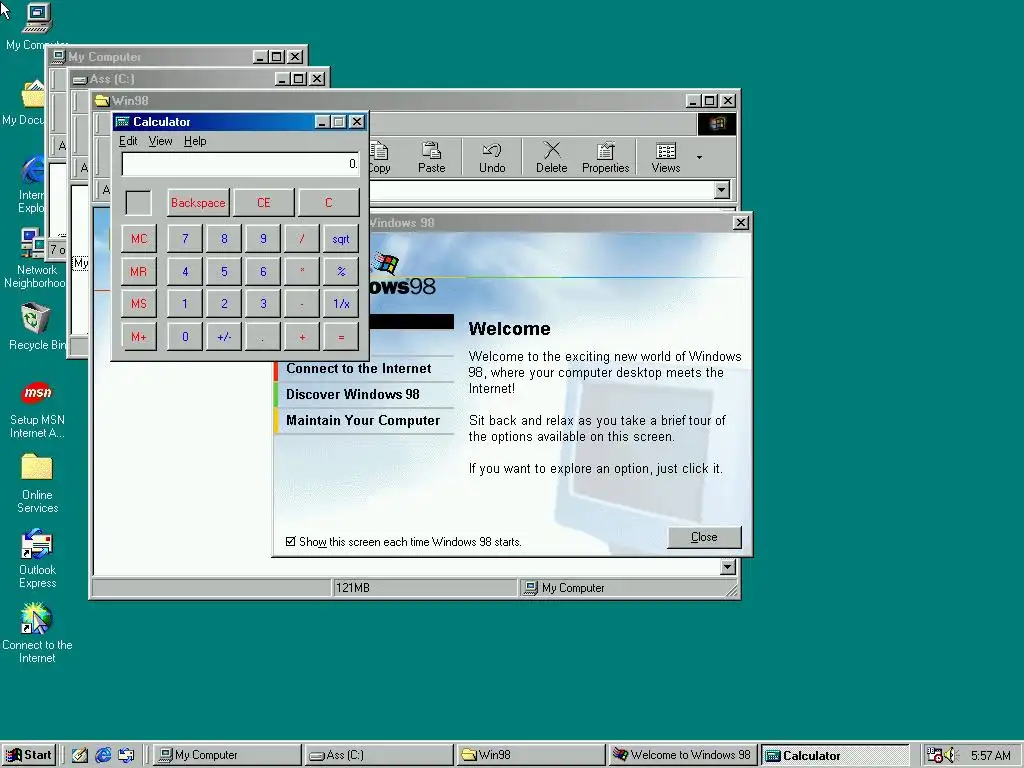Click the Views toolbar icon in Win98 window
The width and height of the screenshot is (1024, 768).
pyautogui.click(x=665, y=157)
